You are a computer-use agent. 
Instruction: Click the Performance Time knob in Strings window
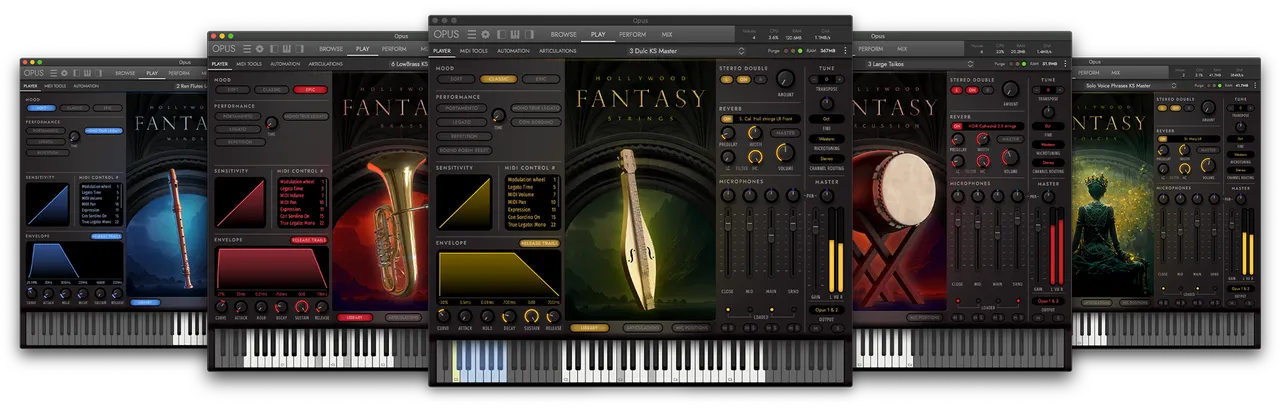click(x=498, y=115)
